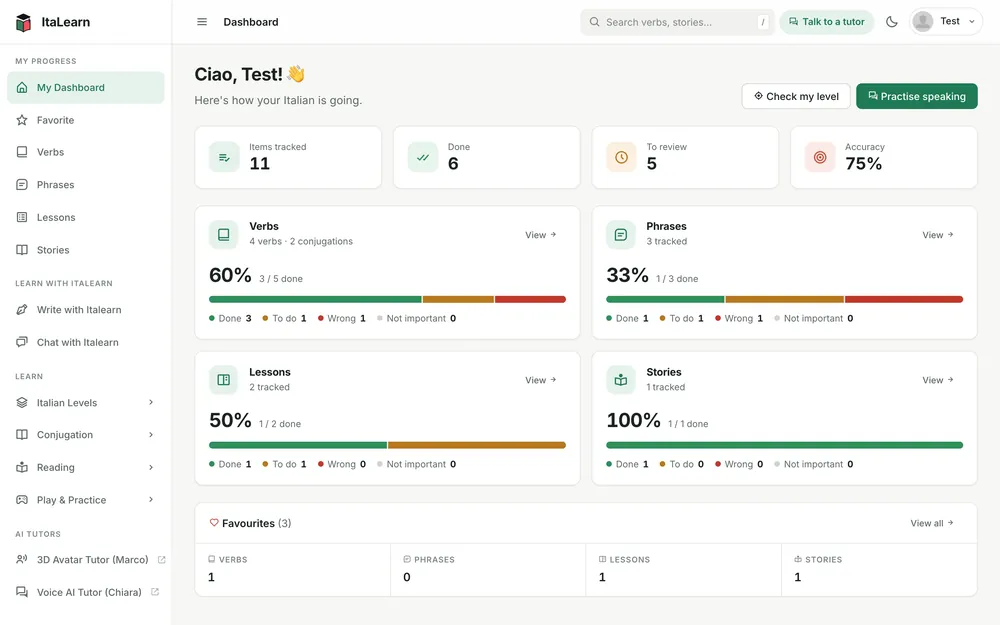
Task: Click the Check my level button
Action: tap(796, 96)
